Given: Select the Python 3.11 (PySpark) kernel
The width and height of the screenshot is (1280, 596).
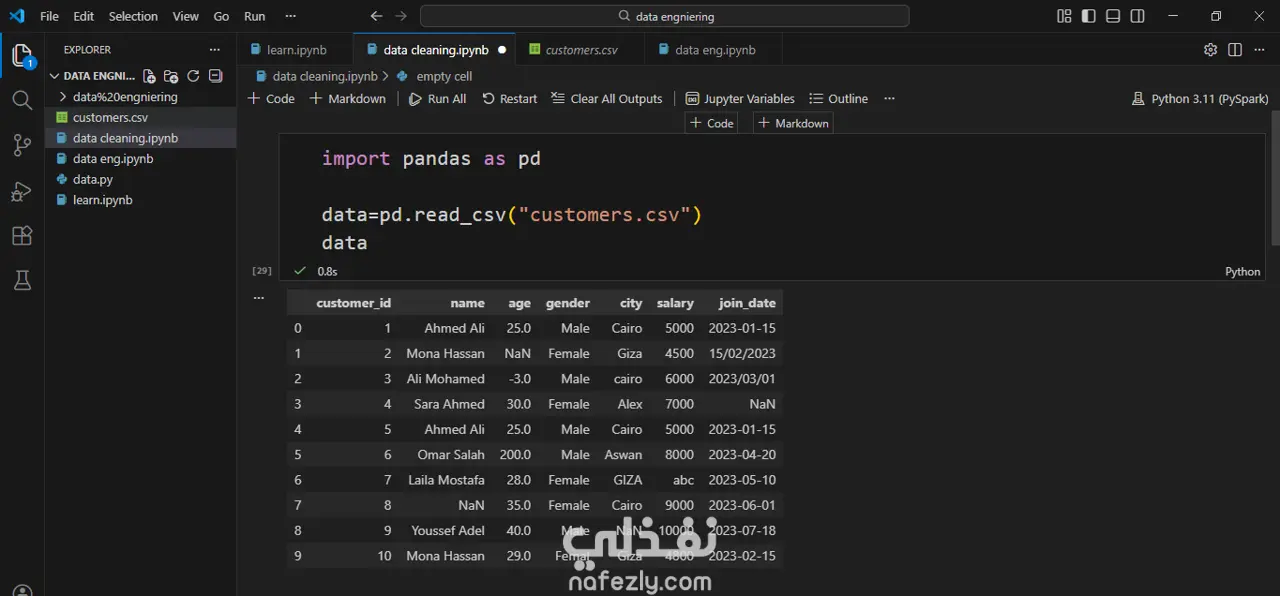Looking at the screenshot, I should click(x=1200, y=98).
